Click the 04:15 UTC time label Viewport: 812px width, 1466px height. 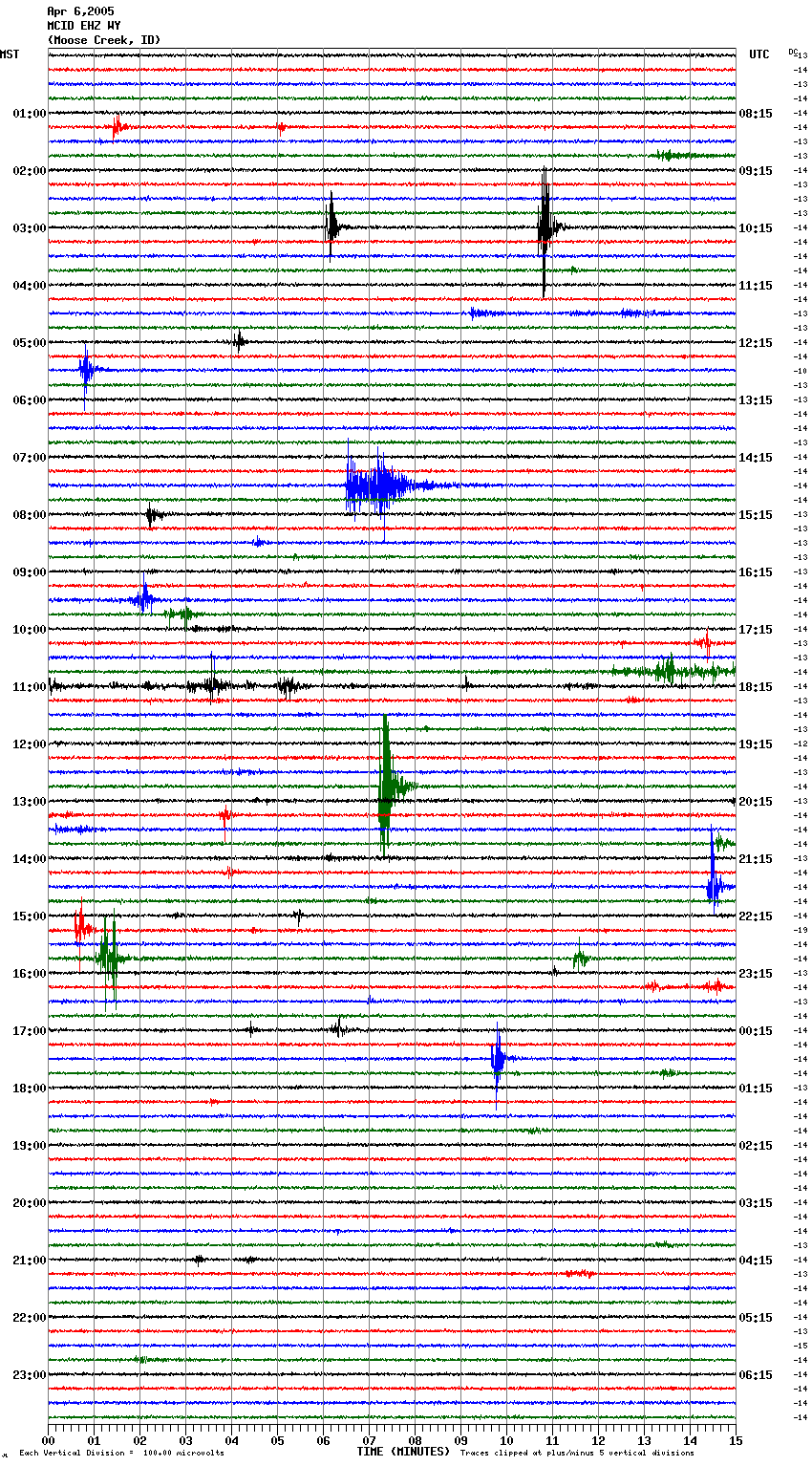[756, 1261]
